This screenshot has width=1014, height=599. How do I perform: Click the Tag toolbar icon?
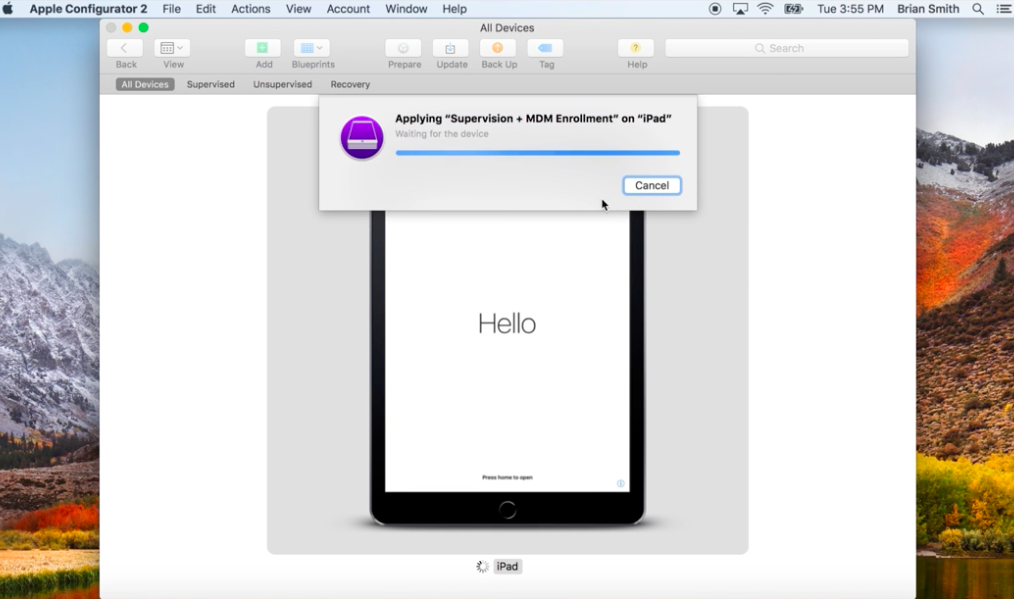tap(545, 48)
